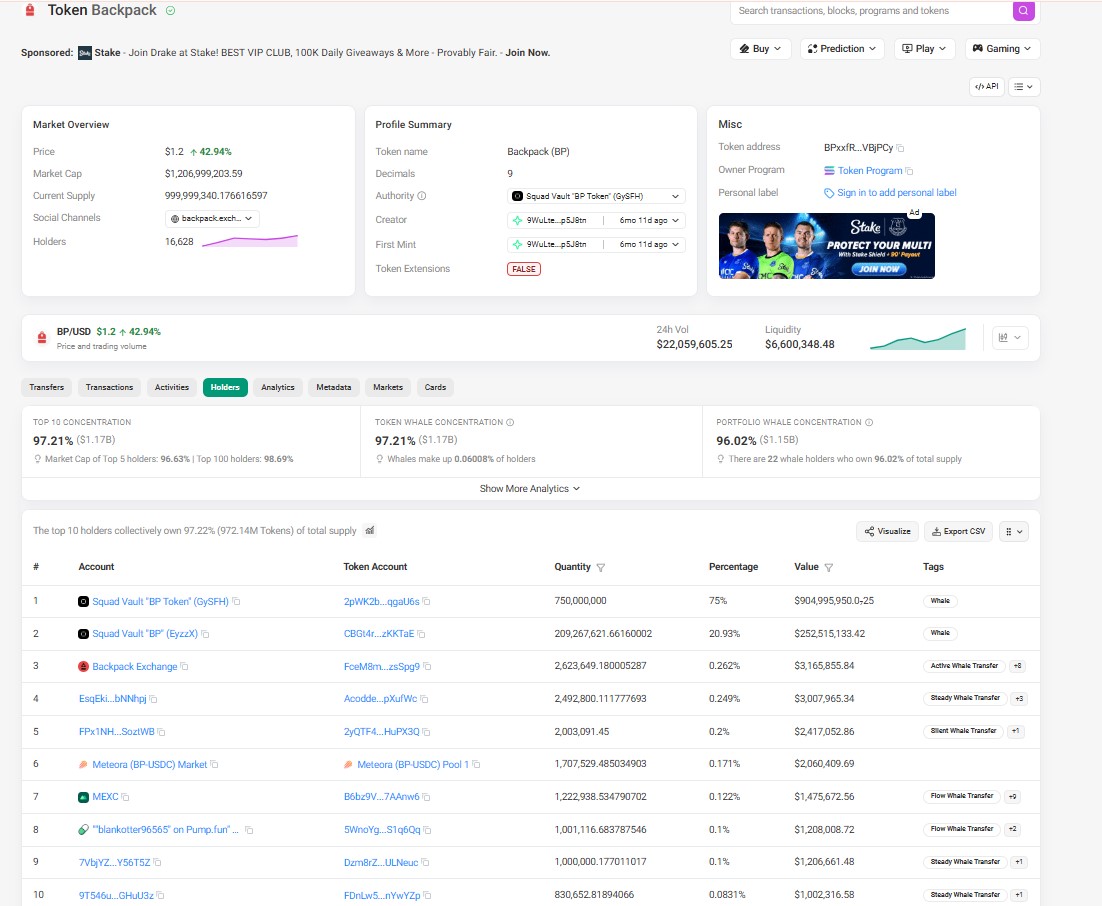
Task: Click the Visualize button
Action: click(888, 531)
